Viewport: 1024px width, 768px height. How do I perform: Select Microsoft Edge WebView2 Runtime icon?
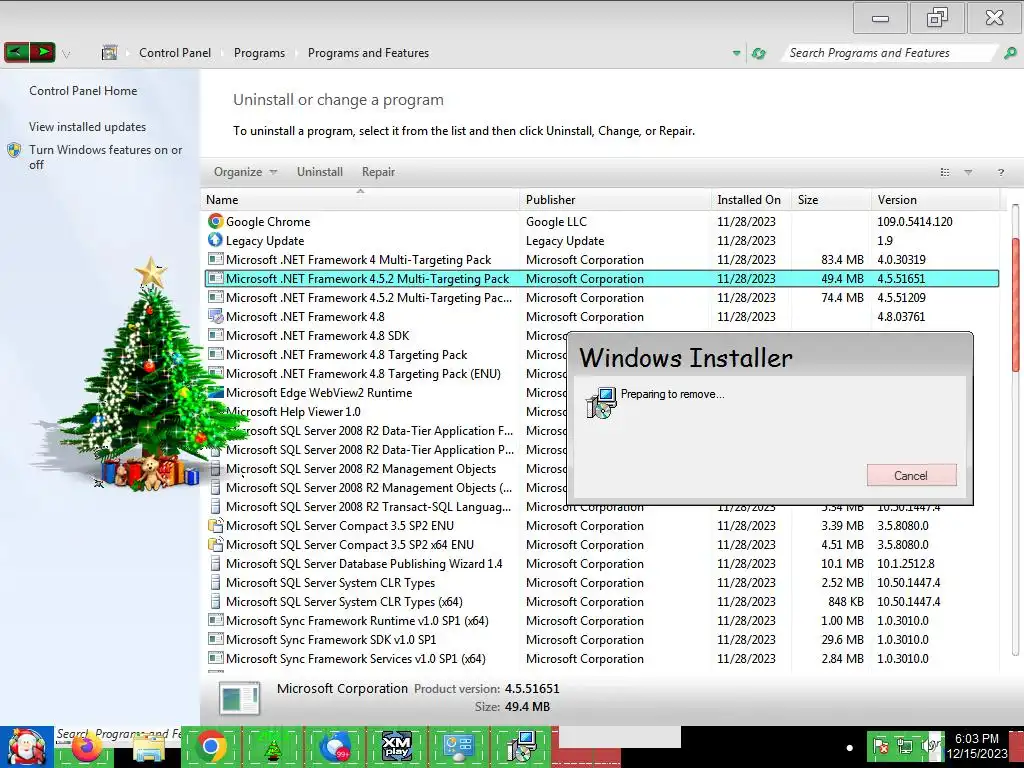[x=216, y=392]
